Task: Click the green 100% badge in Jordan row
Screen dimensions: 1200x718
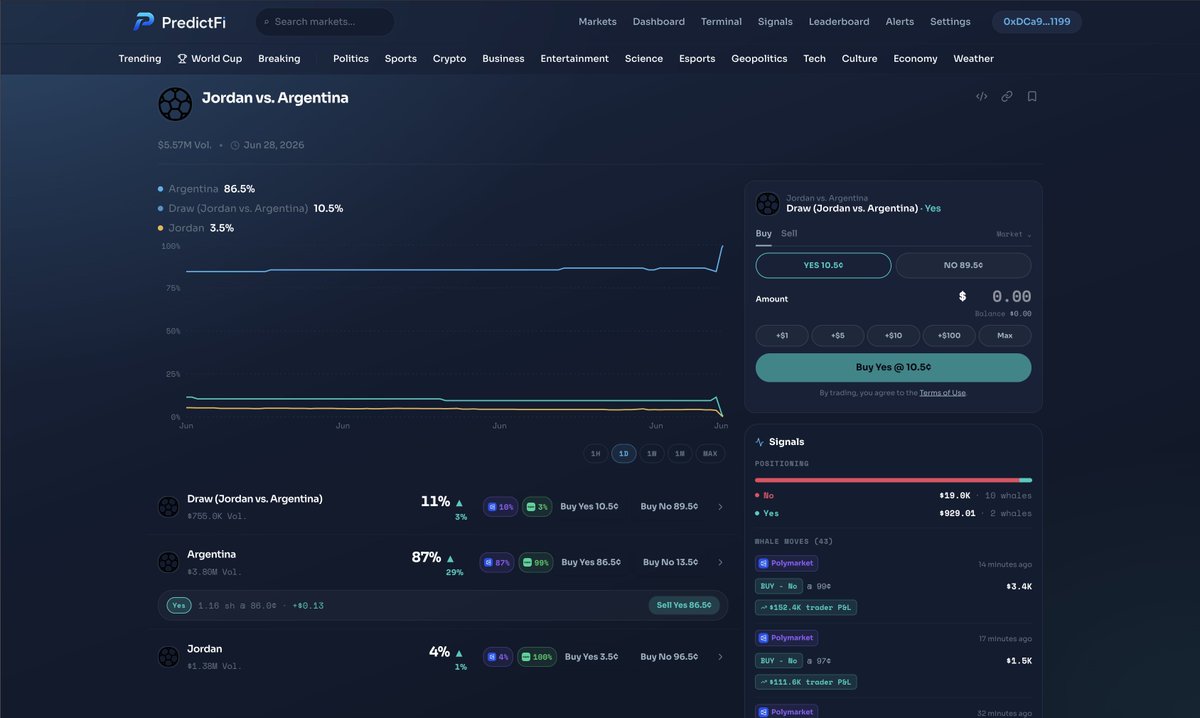Action: (537, 657)
